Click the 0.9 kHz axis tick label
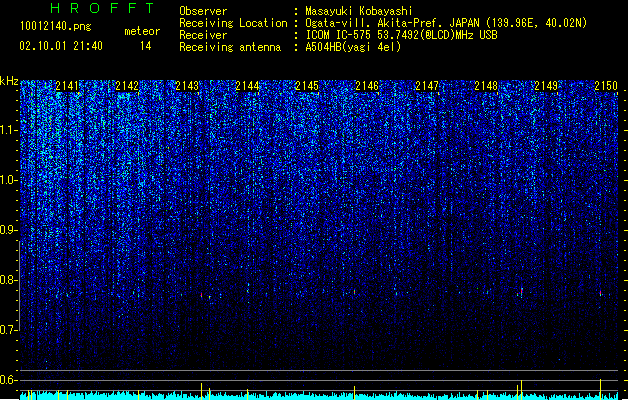The width and height of the screenshot is (629, 400). coord(9,230)
